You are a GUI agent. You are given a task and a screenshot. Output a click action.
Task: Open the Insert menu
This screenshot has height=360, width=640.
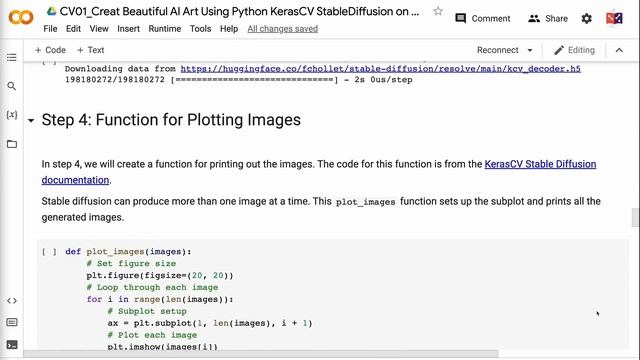(129, 29)
